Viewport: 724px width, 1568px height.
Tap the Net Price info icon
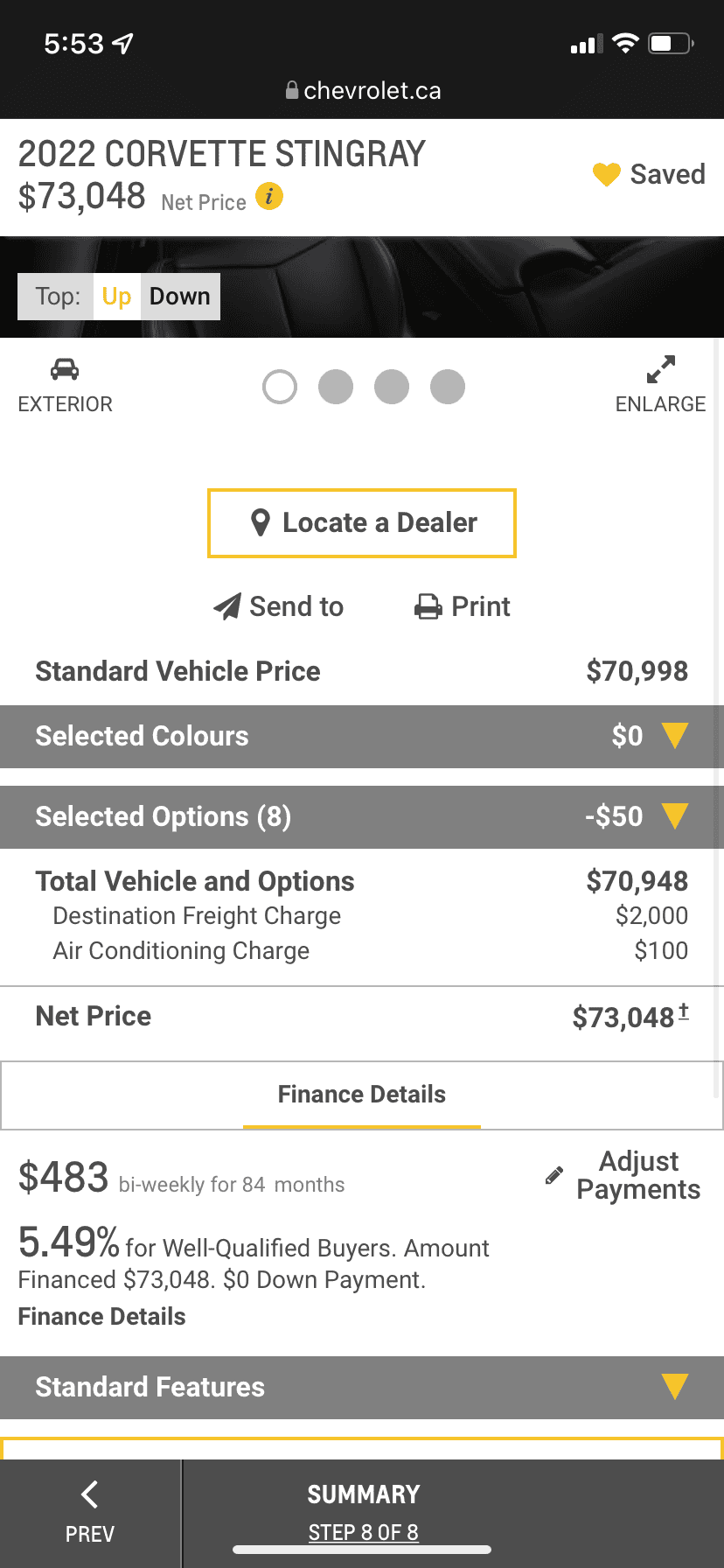(269, 196)
